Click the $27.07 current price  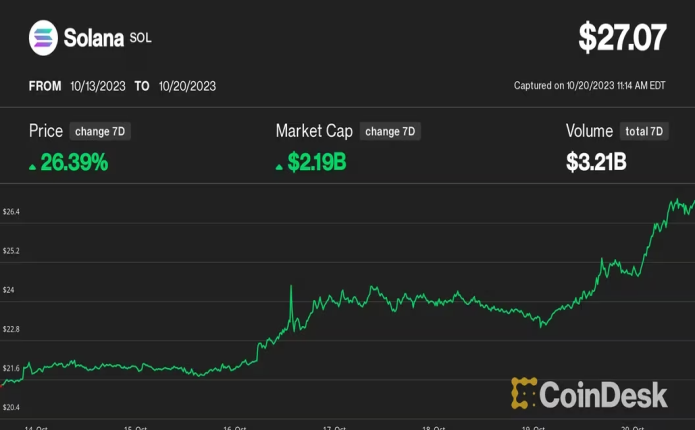pyautogui.click(x=622, y=37)
